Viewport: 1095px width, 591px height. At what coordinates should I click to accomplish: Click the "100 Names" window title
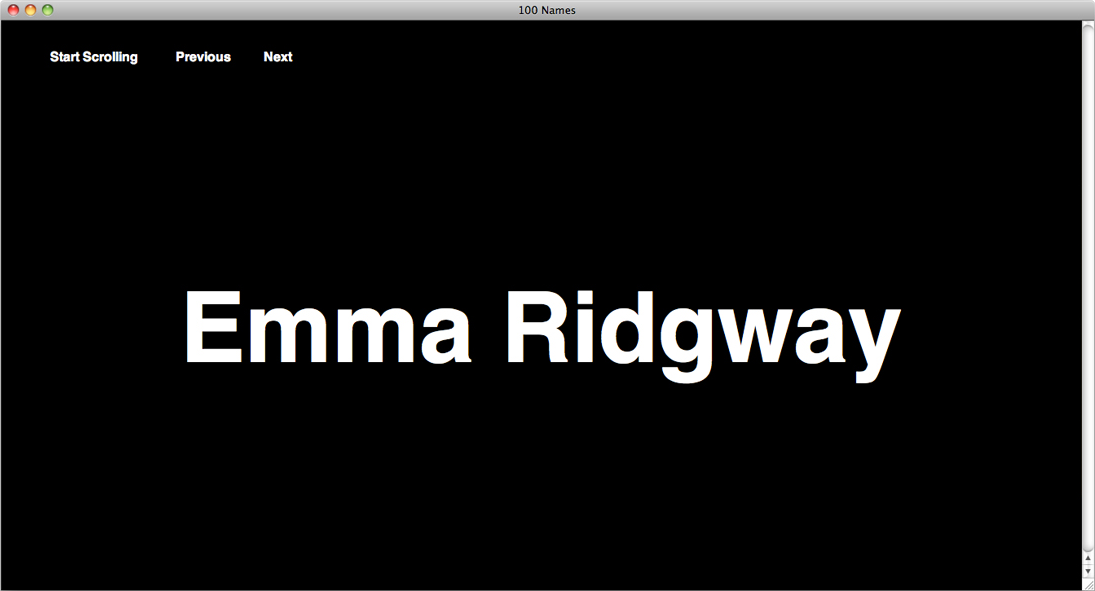pos(547,10)
